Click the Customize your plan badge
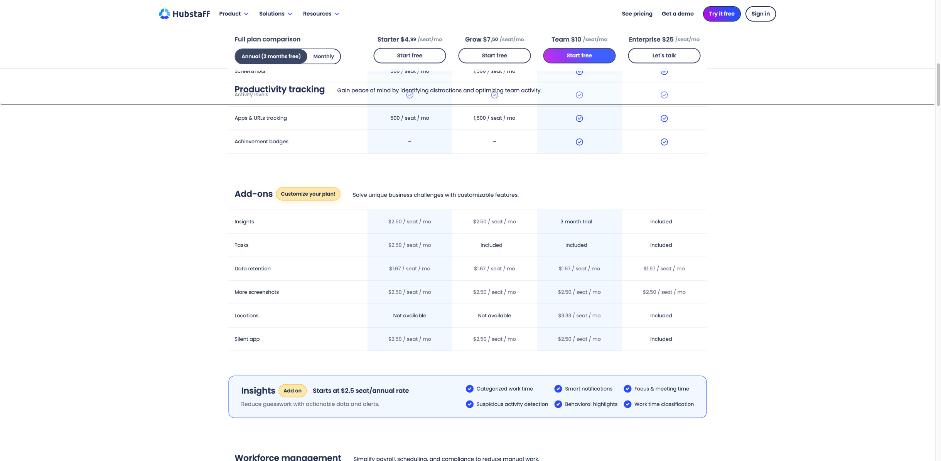 pos(308,194)
